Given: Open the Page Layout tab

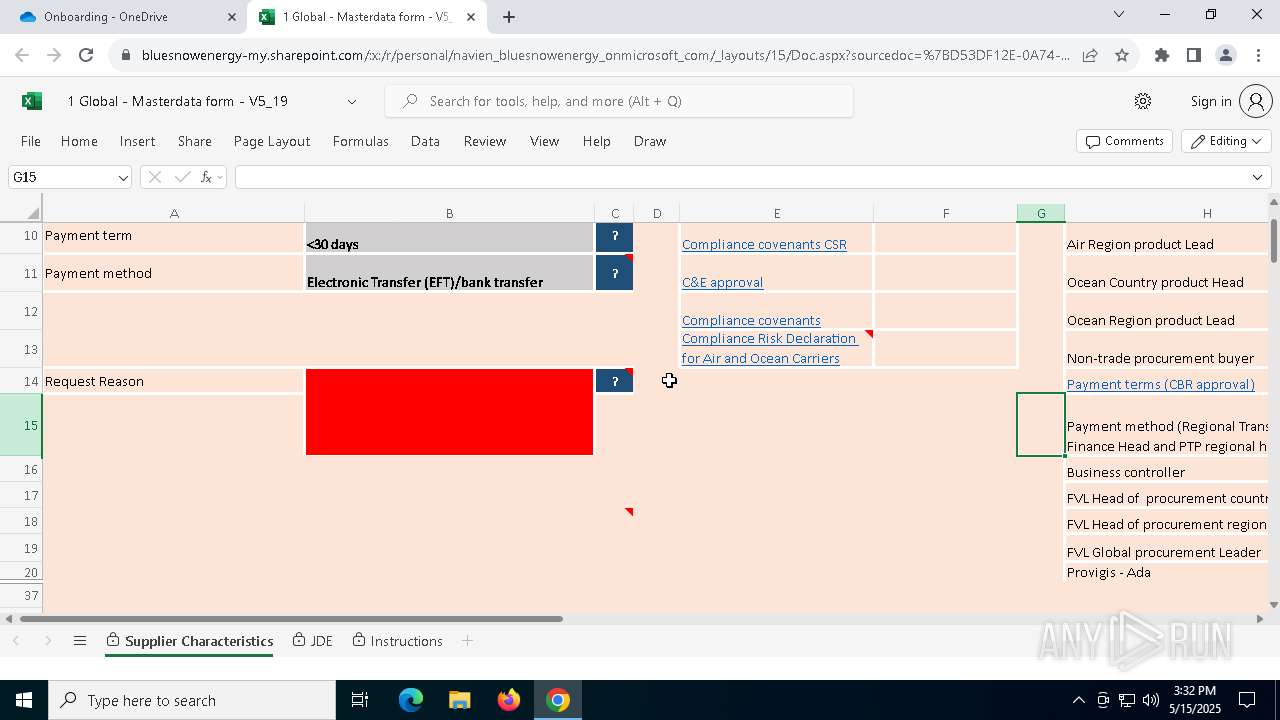Looking at the screenshot, I should 272,141.
